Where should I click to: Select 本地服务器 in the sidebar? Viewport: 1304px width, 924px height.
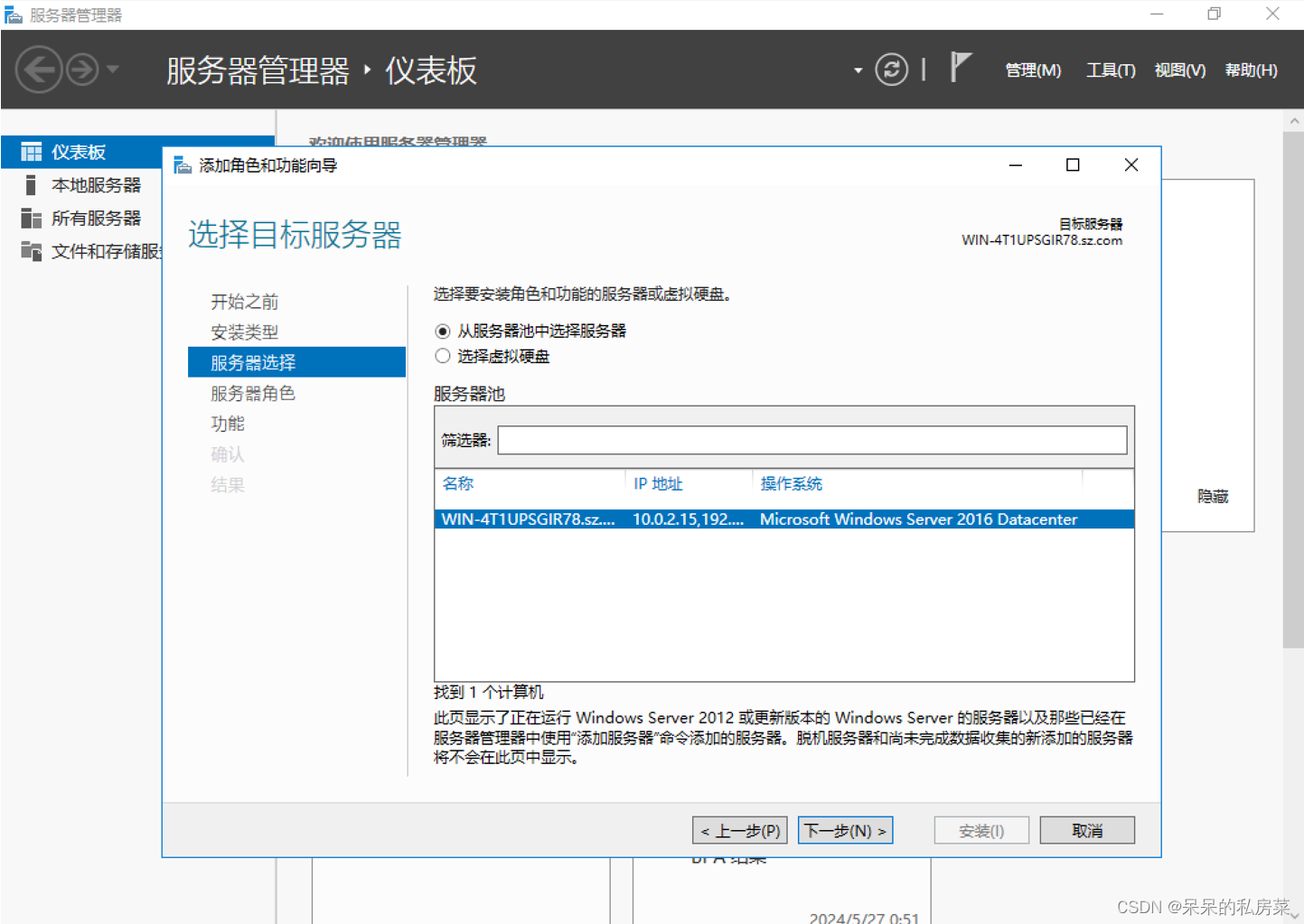tap(96, 185)
